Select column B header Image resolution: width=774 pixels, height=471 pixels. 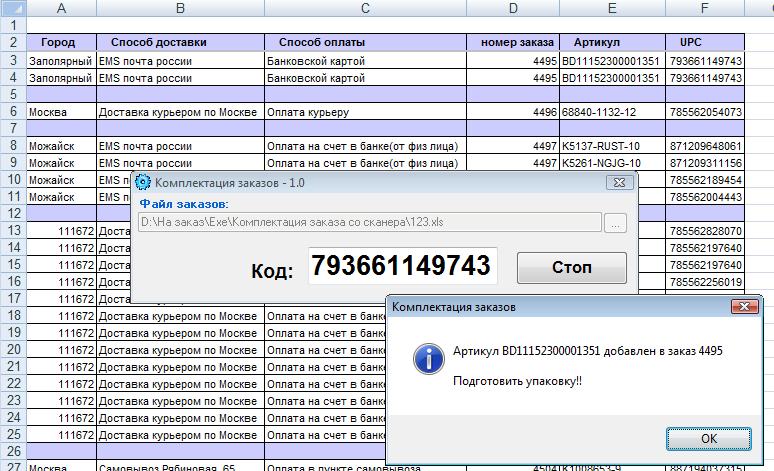tap(180, 8)
